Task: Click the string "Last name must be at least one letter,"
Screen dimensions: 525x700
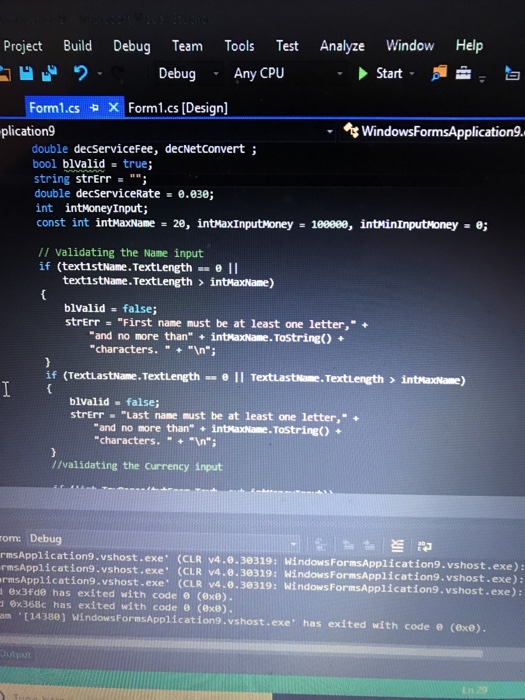Action: pyautogui.click(x=234, y=416)
